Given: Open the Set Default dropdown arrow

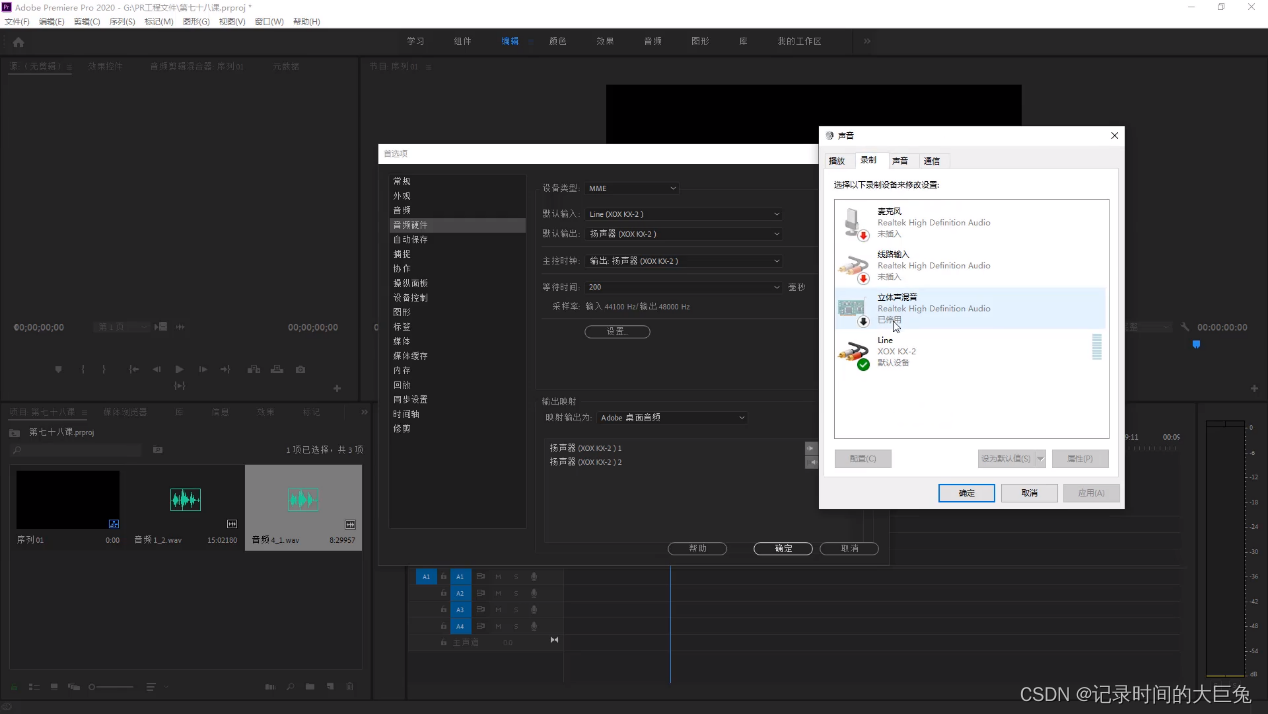Looking at the screenshot, I should [x=1040, y=459].
